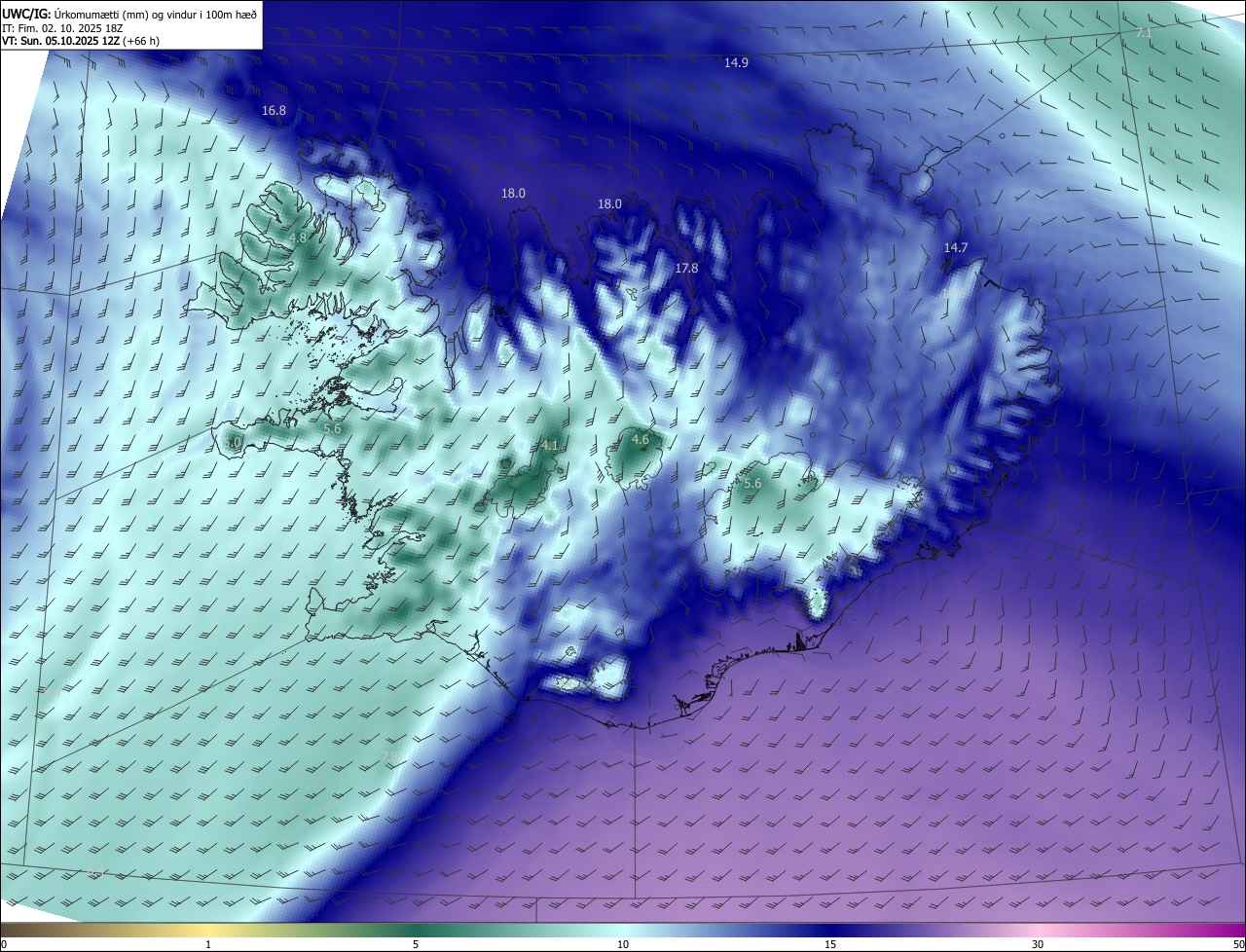The image size is (1246, 952).
Task: Click the 5.6 label on the western peninsula
Action: [x=332, y=428]
